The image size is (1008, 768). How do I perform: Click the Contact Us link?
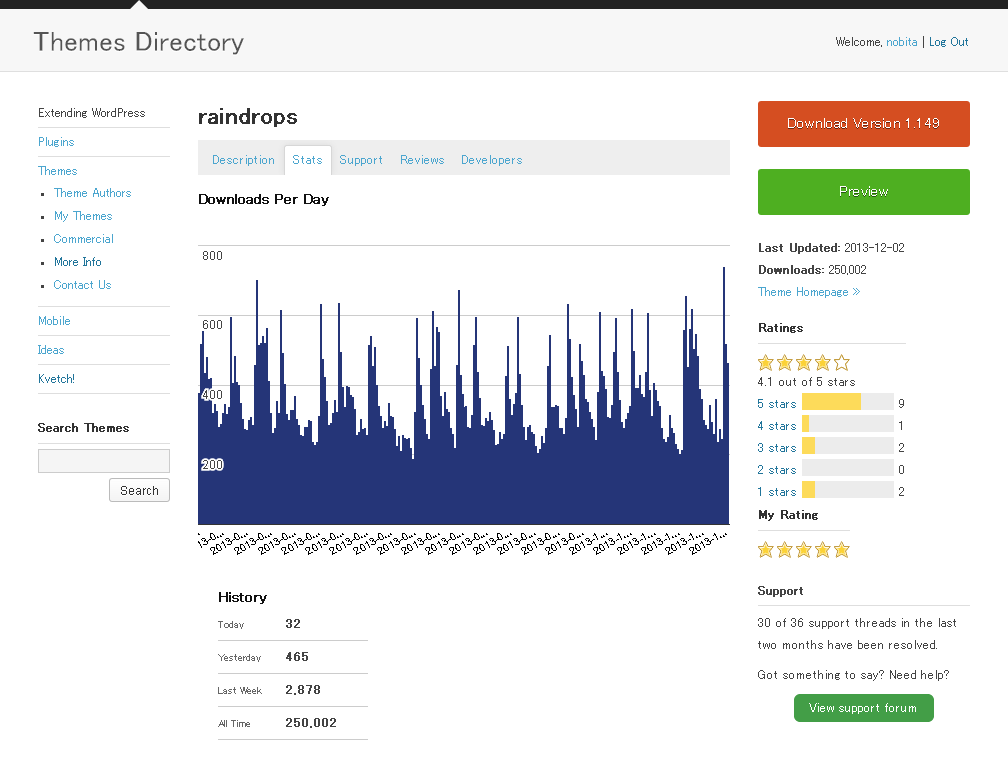82,285
